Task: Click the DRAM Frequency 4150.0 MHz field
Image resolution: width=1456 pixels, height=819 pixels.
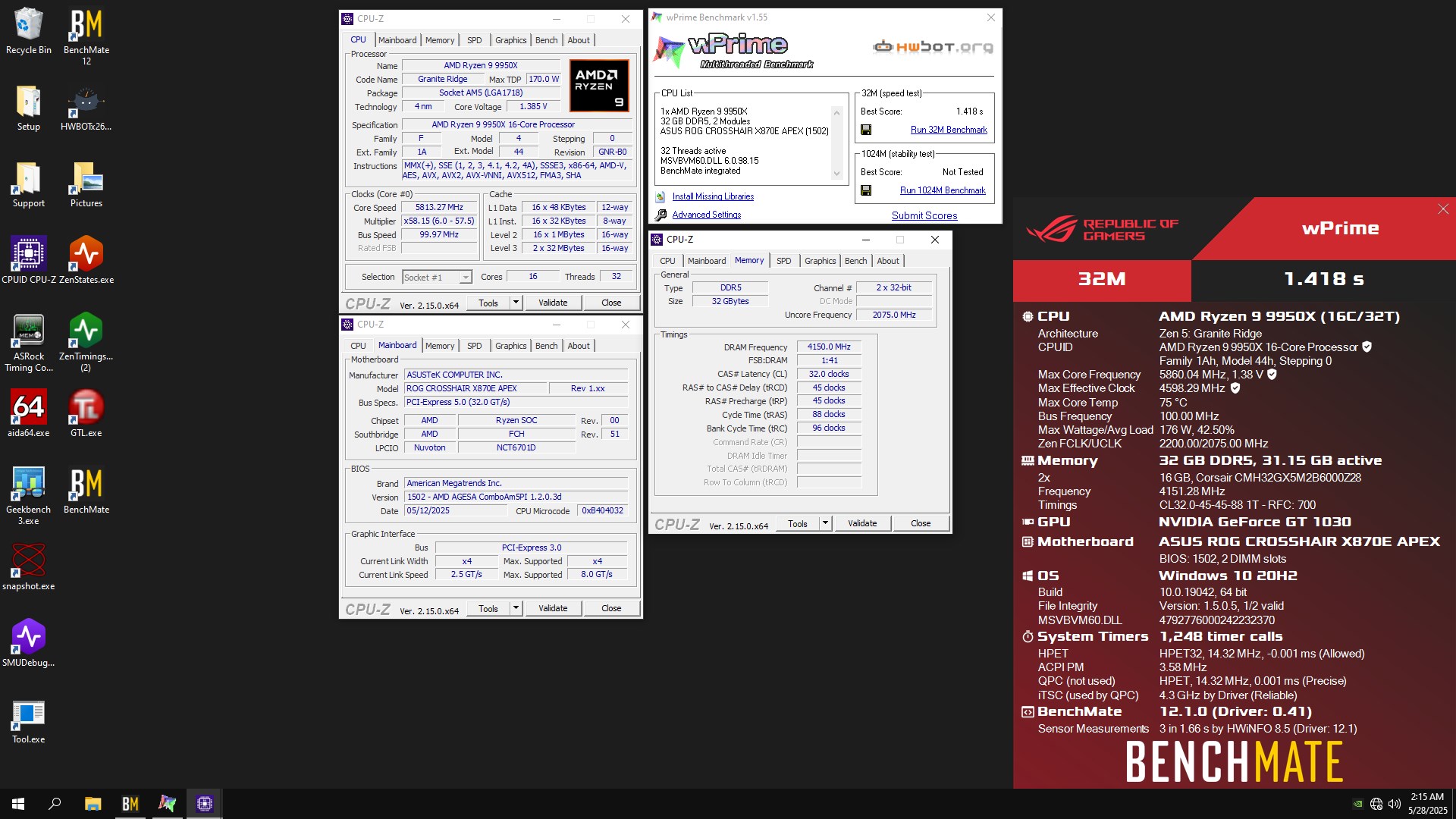Action: tap(829, 347)
